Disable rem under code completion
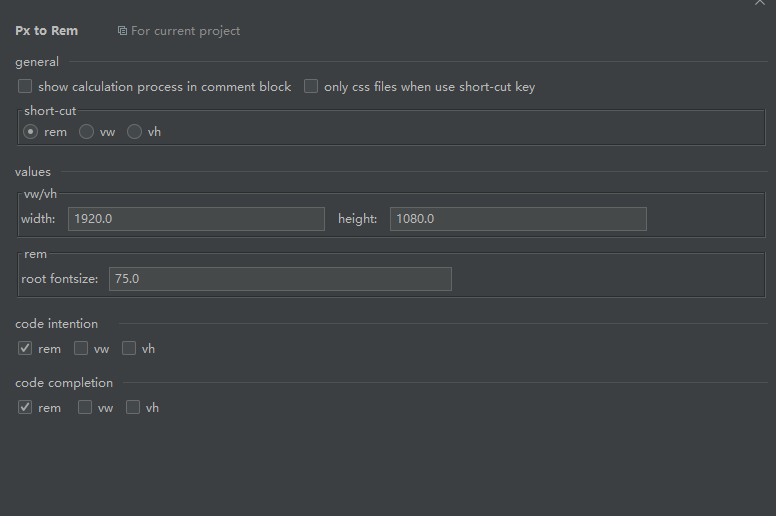 [25, 408]
